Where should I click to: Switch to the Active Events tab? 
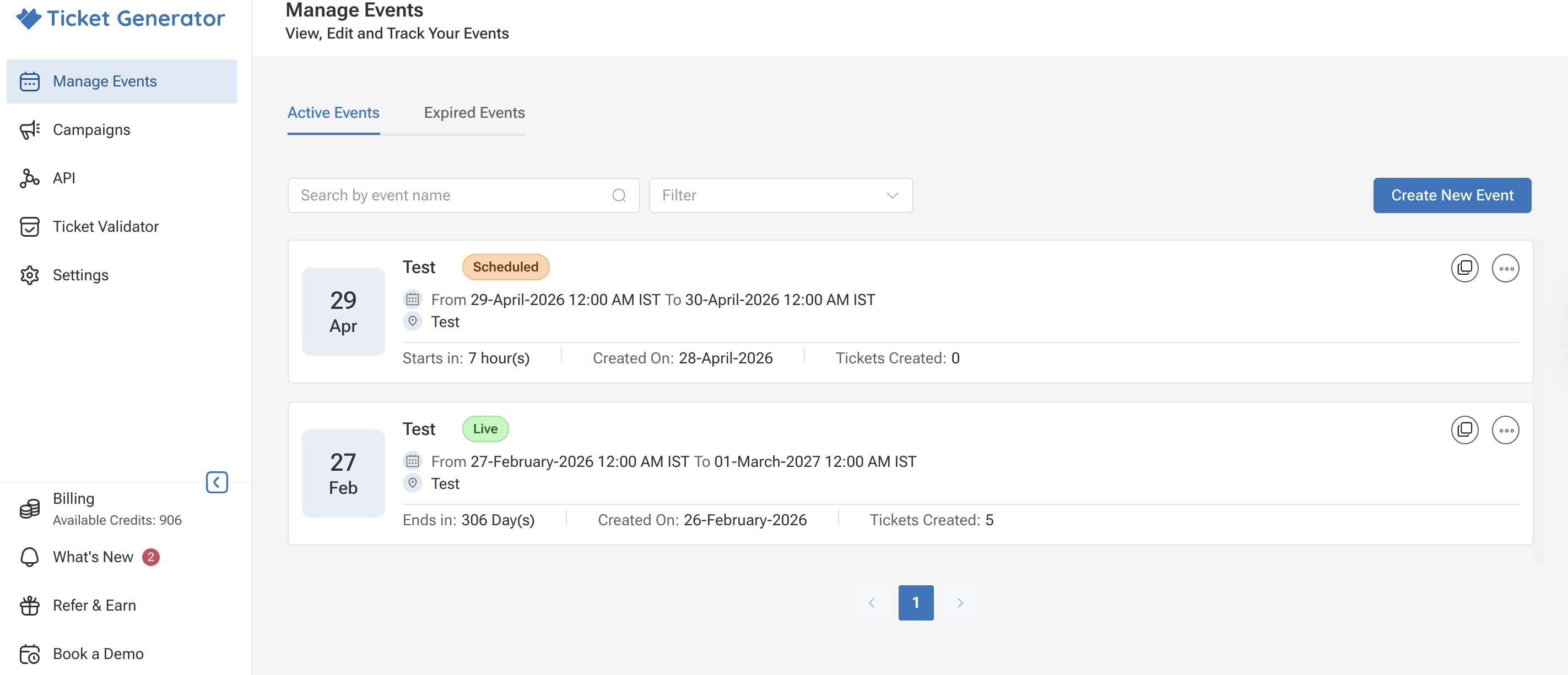(x=333, y=113)
